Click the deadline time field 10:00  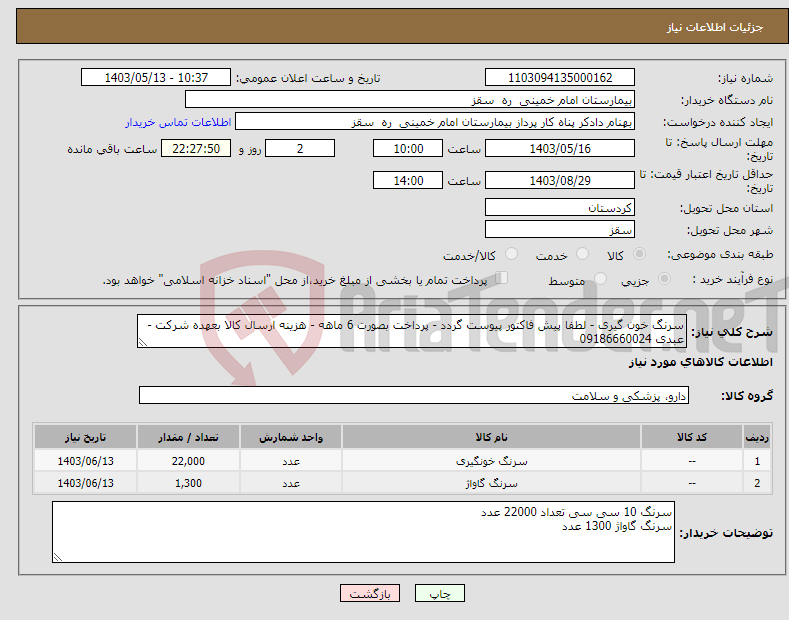click(x=408, y=148)
